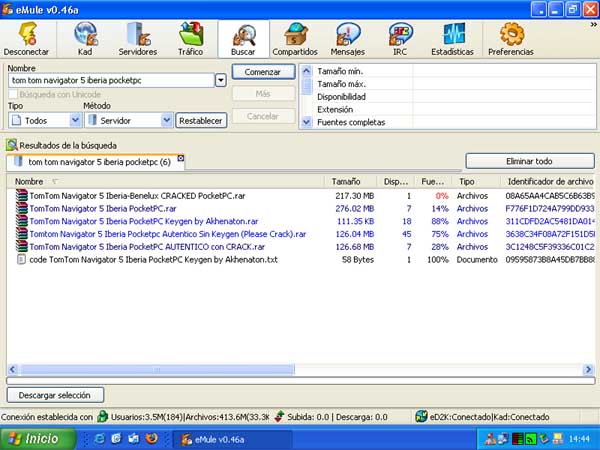Click the Extensión filter value field
600x450 pixels.
point(504,109)
